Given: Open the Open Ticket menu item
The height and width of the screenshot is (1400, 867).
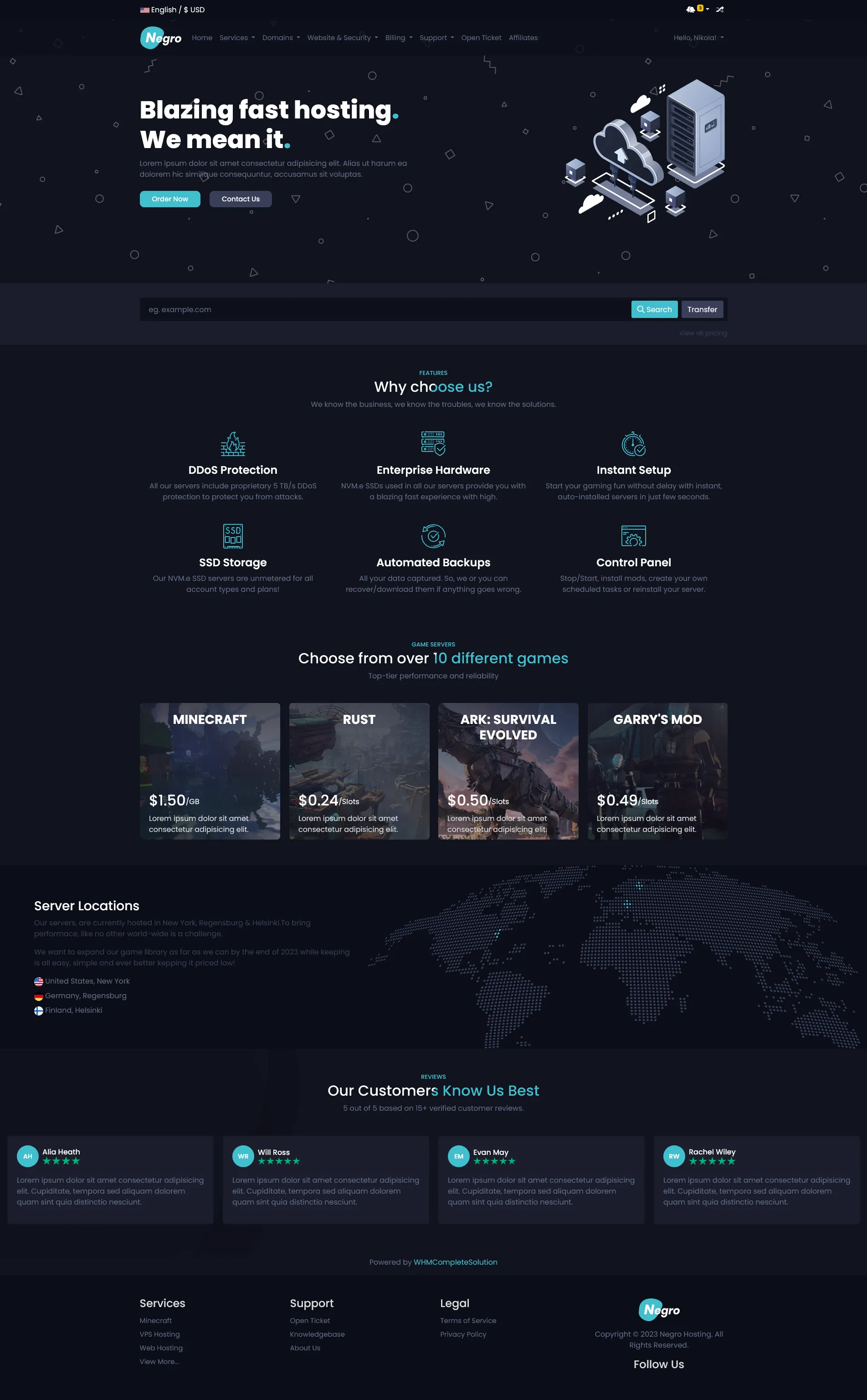Looking at the screenshot, I should (x=481, y=38).
